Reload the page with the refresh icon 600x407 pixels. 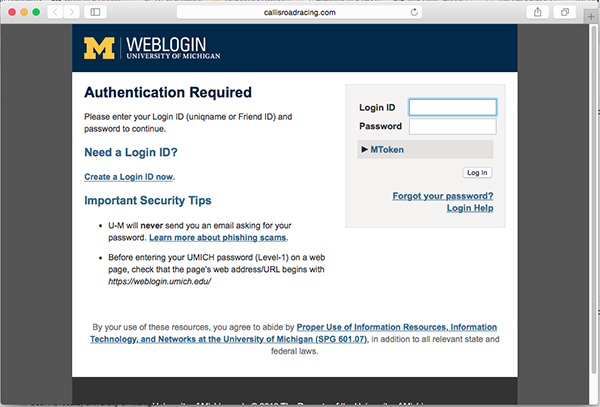tap(414, 12)
